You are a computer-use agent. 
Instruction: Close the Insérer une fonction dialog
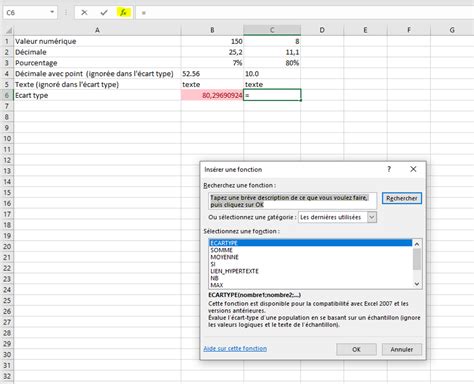pyautogui.click(x=413, y=169)
